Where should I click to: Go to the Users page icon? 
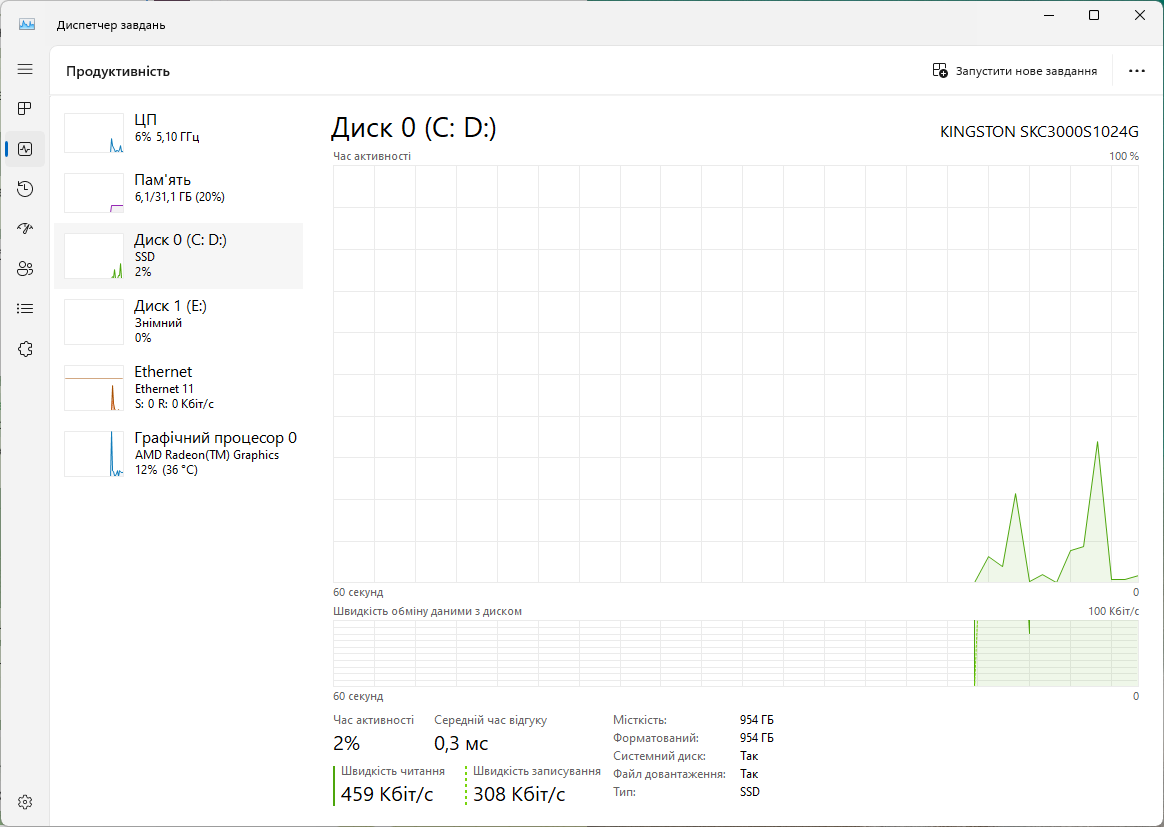pyautogui.click(x=25, y=268)
